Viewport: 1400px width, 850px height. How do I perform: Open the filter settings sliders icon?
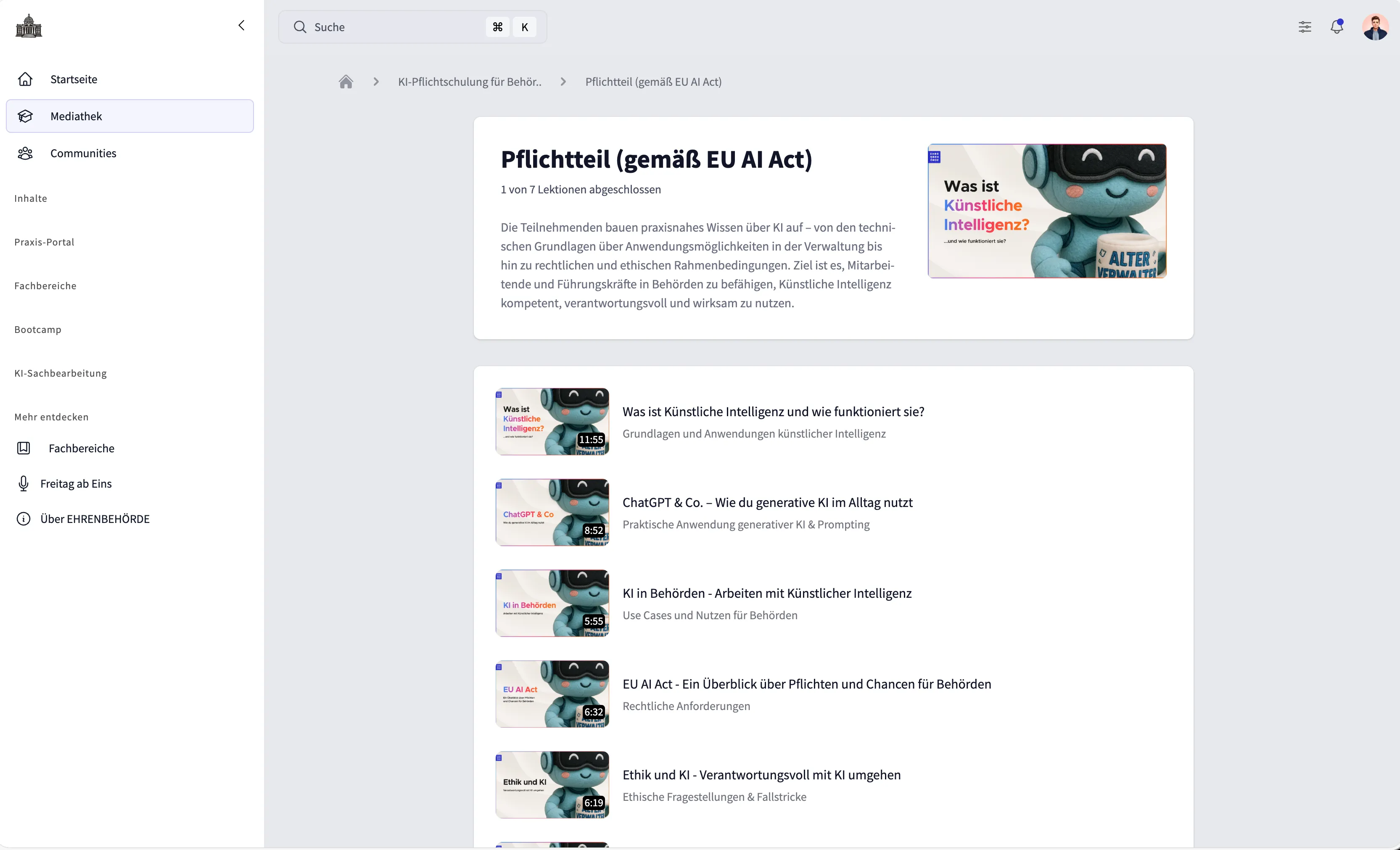tap(1305, 27)
